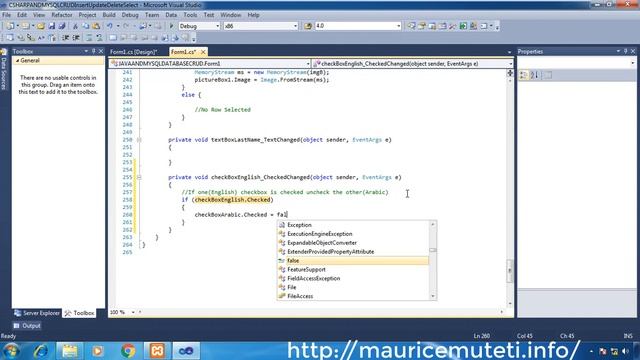
Task: Open the JAVAANDMYSQLDATABASECRUD.Form1 class dropdown
Action: click(x=308, y=64)
